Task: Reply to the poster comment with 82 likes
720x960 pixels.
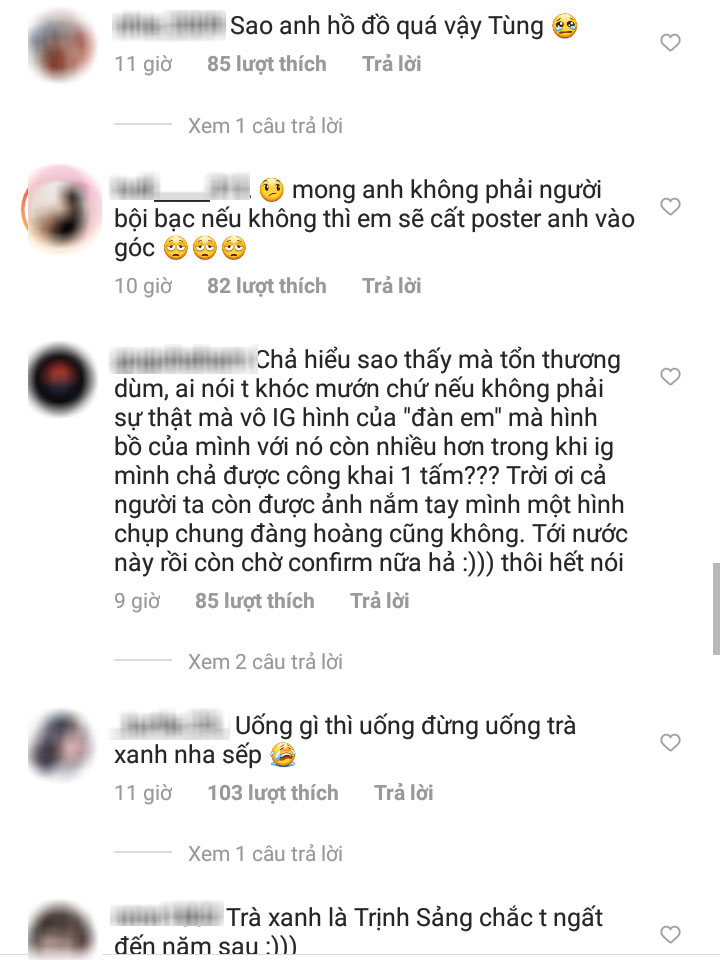Action: (392, 286)
